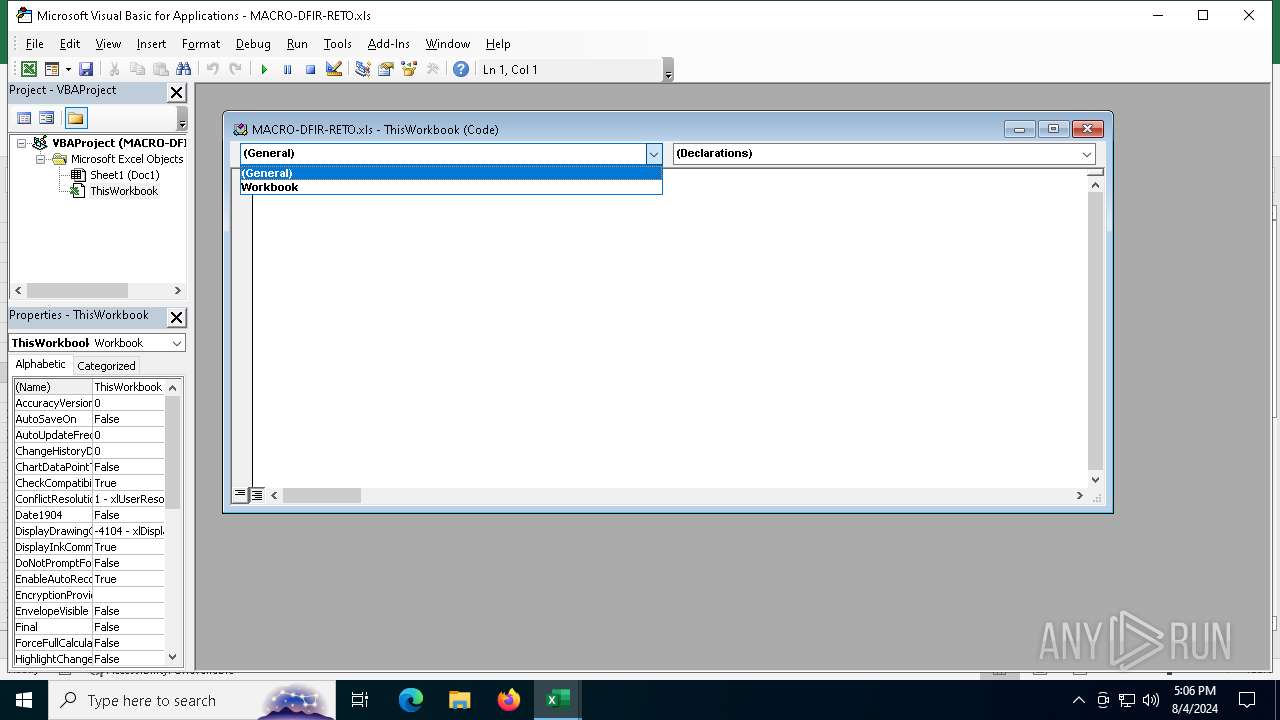
Task: Click code window horizontal scrollbar thumb
Action: (x=321, y=495)
